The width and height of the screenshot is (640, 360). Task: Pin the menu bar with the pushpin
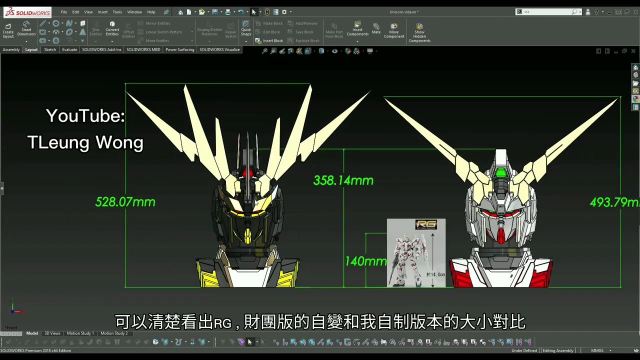(x=166, y=12)
